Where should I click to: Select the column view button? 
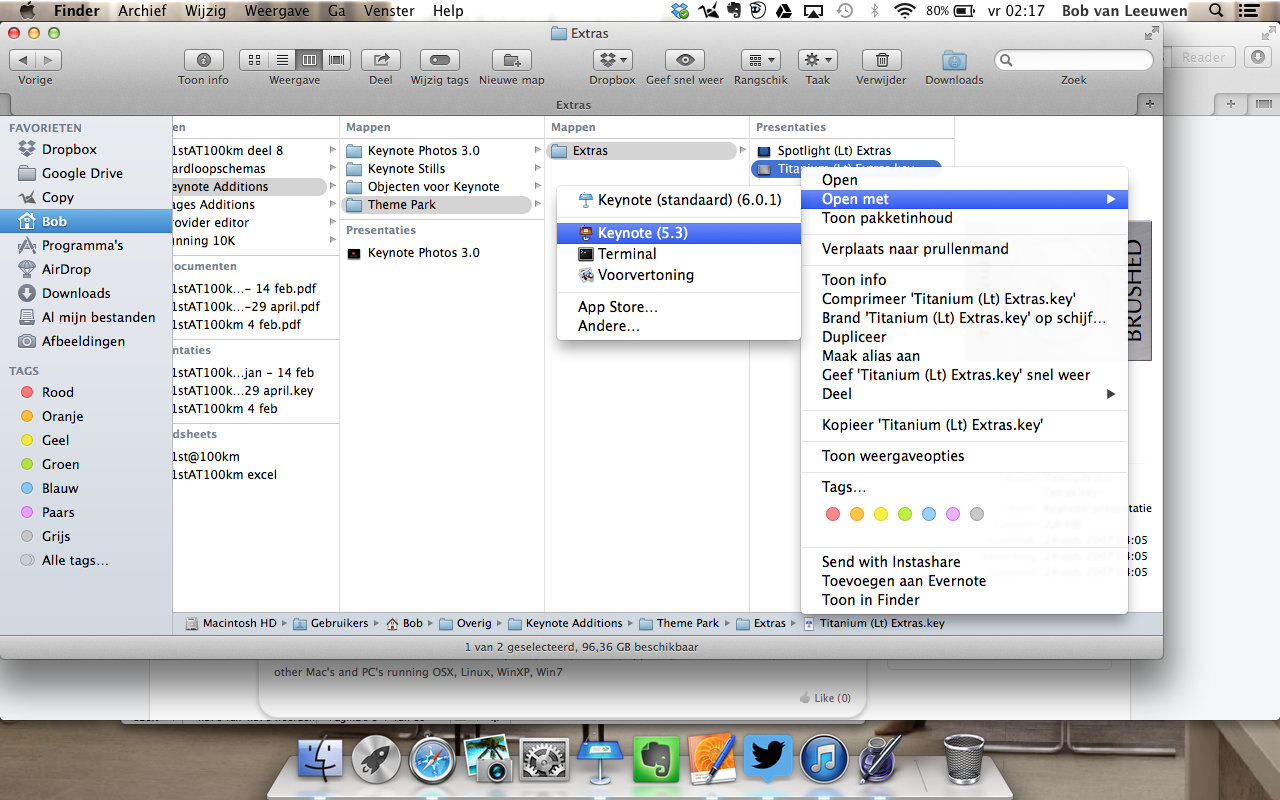pos(309,60)
